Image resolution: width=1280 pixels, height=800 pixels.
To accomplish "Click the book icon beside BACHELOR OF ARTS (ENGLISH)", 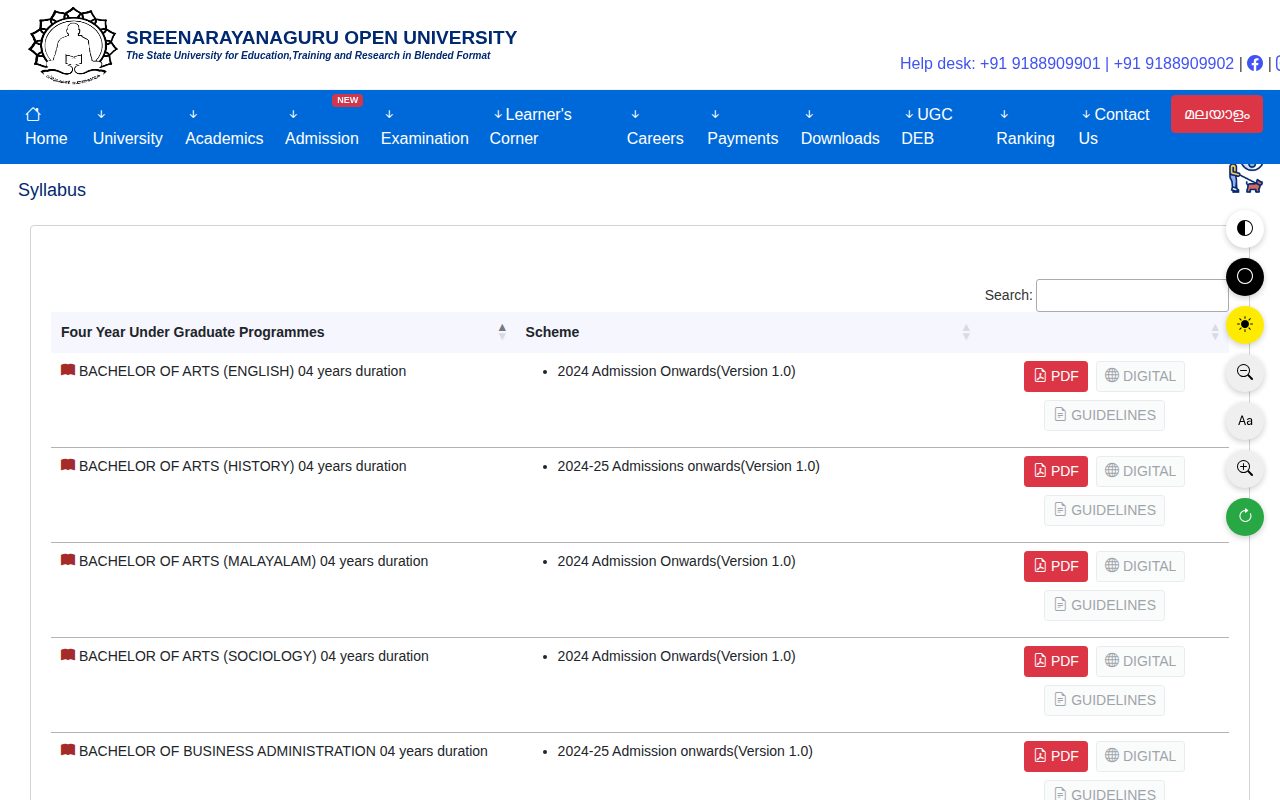I will tap(68, 370).
